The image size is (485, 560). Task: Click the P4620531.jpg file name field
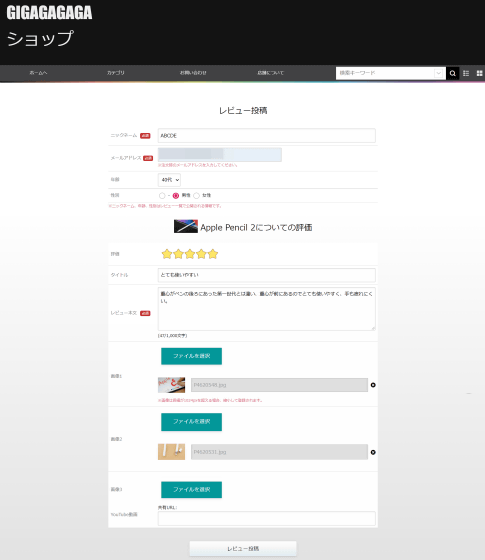tap(279, 452)
